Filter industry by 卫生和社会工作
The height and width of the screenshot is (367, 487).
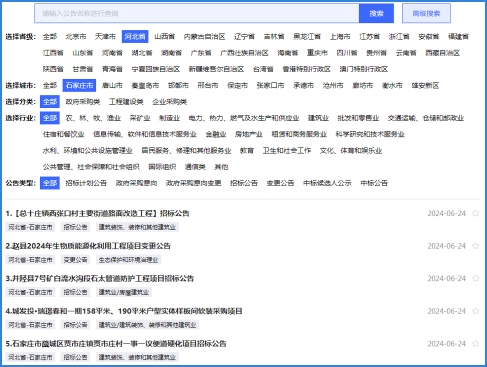coord(287,151)
